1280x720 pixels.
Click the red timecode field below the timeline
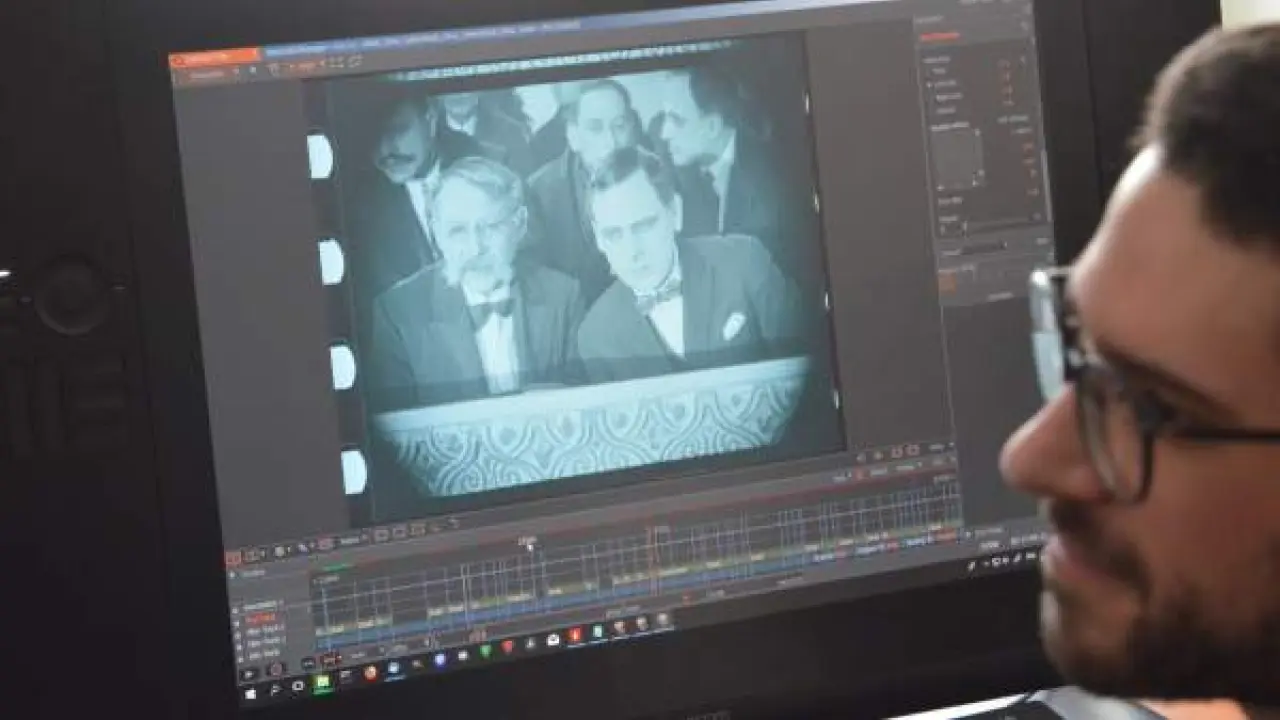point(330,659)
